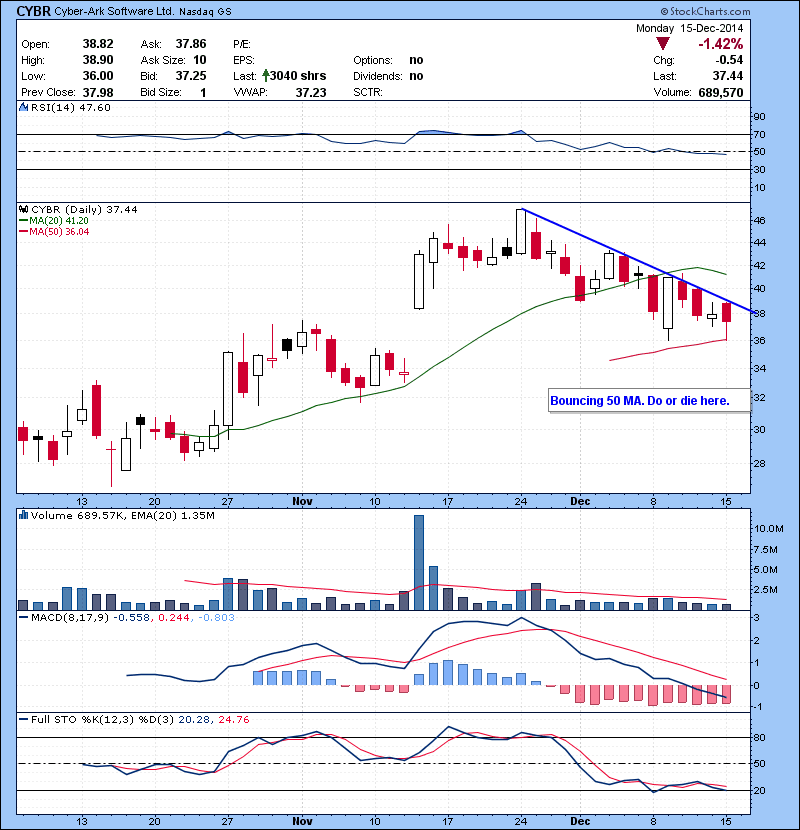
Task: Click the 'Nov' label on the price axis
Action: tap(302, 501)
